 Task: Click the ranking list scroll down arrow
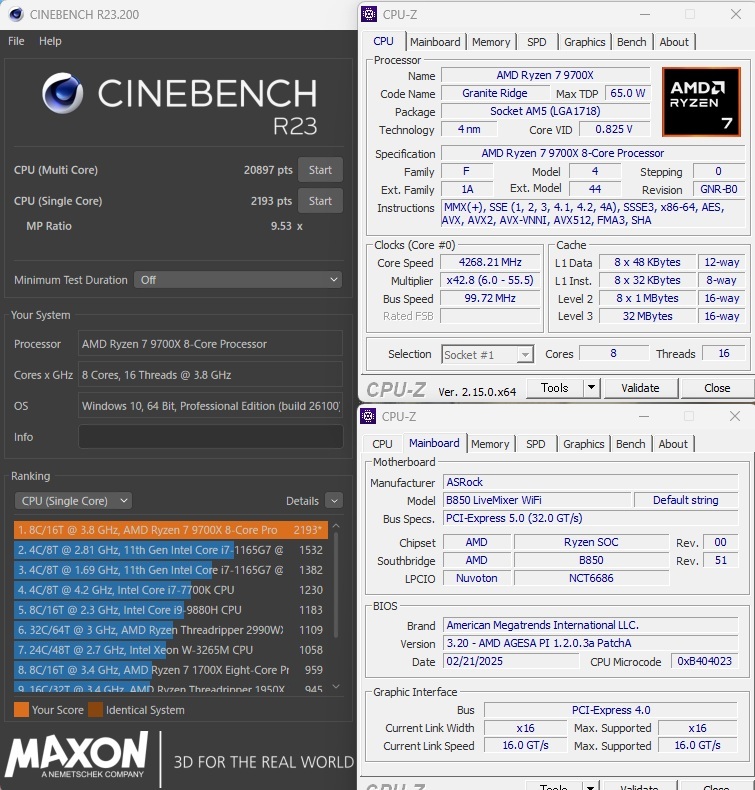(336, 686)
